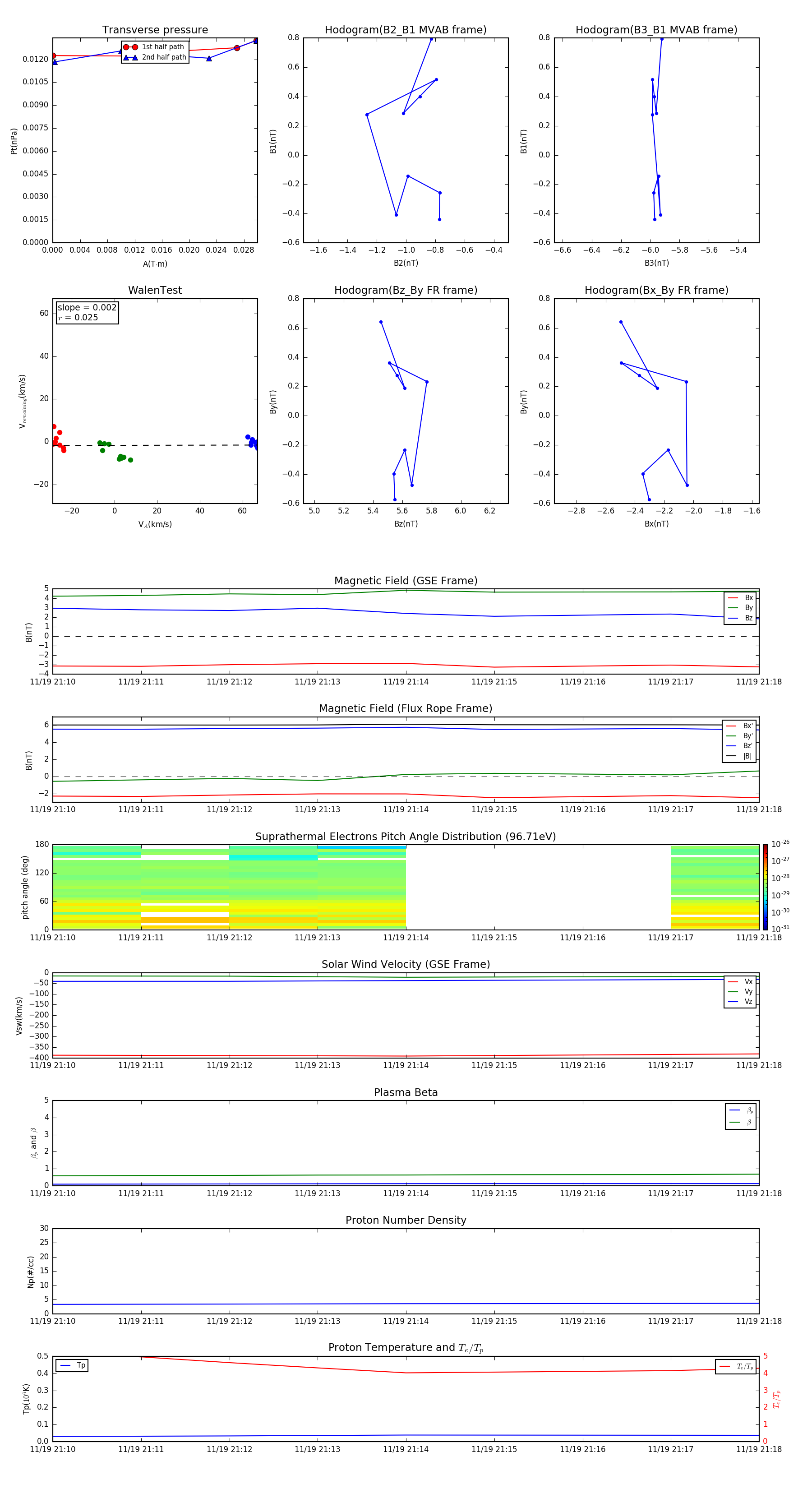Click the 'Transverse pressure' plot title
This screenshot has width=812, height=1489.
[155, 30]
